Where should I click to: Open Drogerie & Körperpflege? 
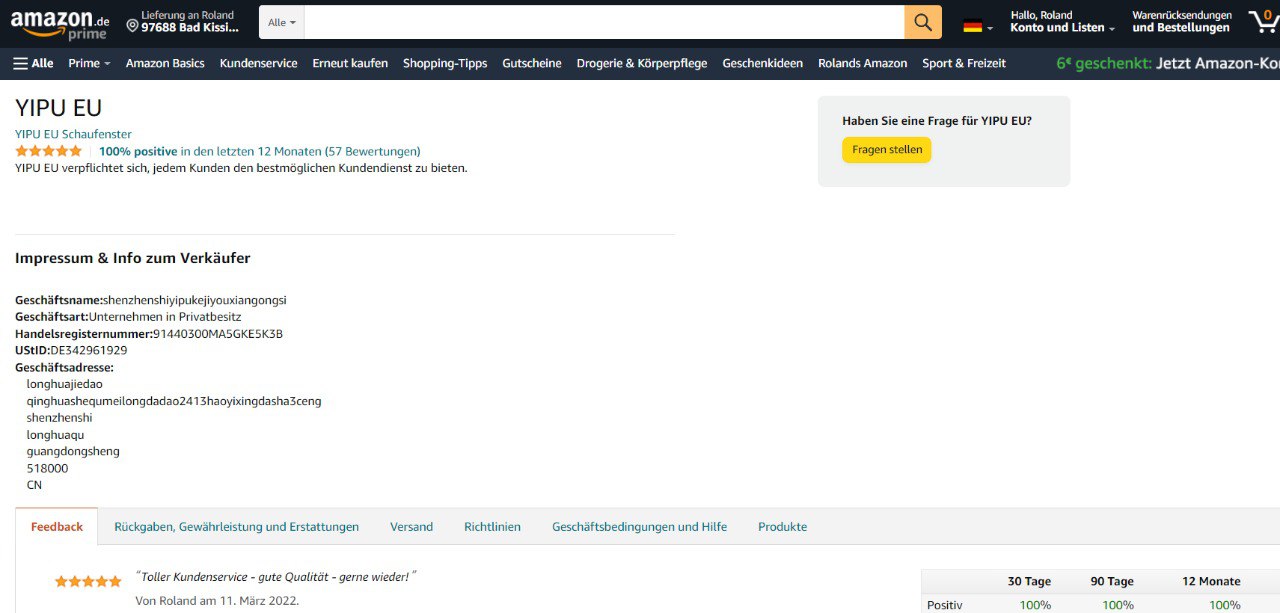[642, 63]
